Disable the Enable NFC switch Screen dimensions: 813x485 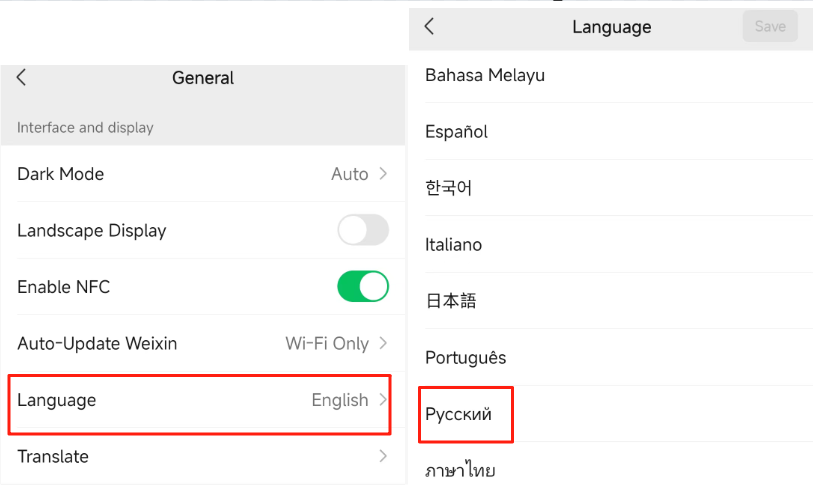tap(362, 287)
